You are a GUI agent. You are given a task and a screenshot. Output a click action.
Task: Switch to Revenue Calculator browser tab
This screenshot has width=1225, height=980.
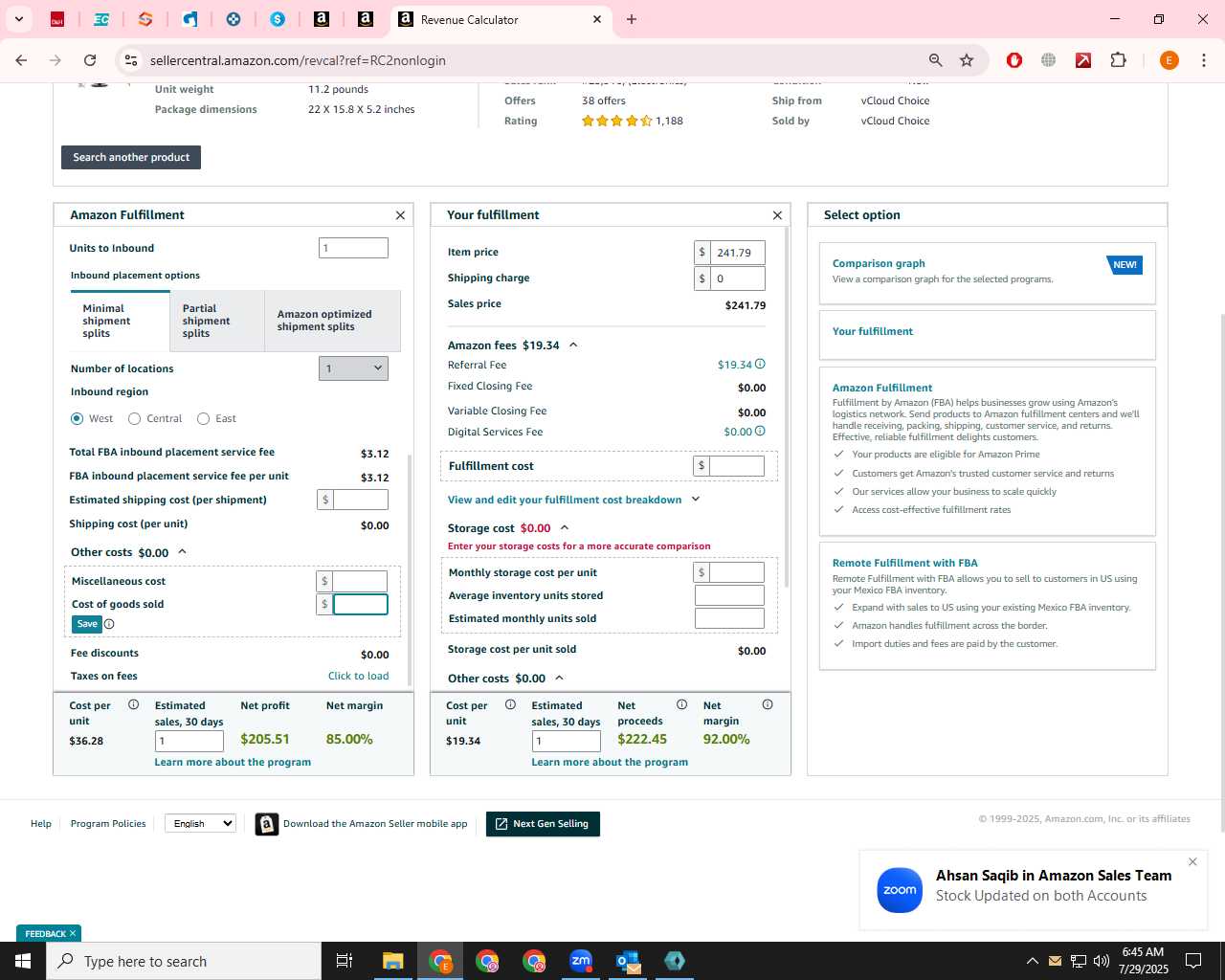coord(500,19)
